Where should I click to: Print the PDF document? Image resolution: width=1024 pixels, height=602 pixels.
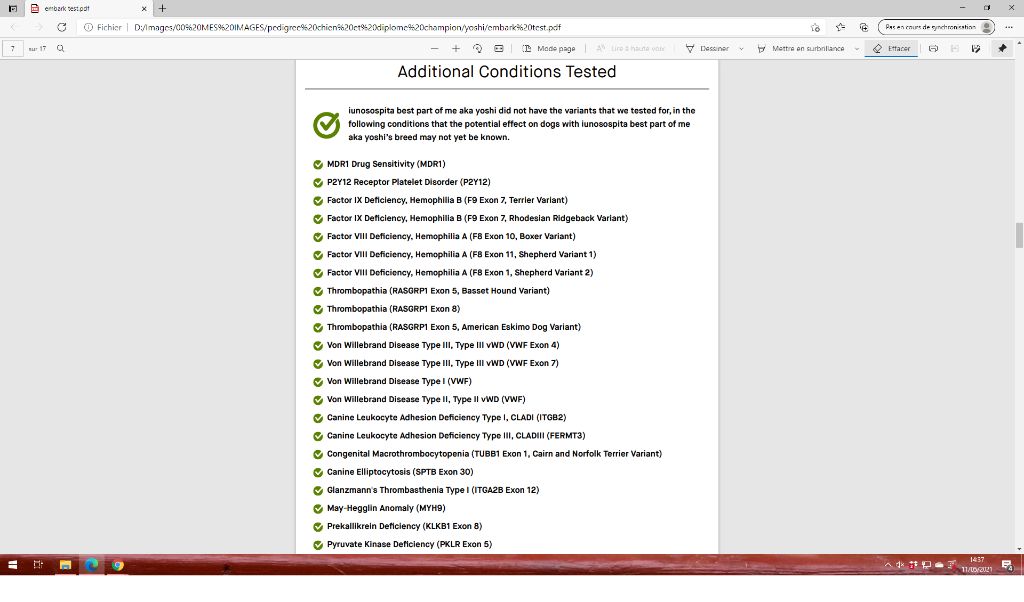pyautogui.click(x=933, y=48)
